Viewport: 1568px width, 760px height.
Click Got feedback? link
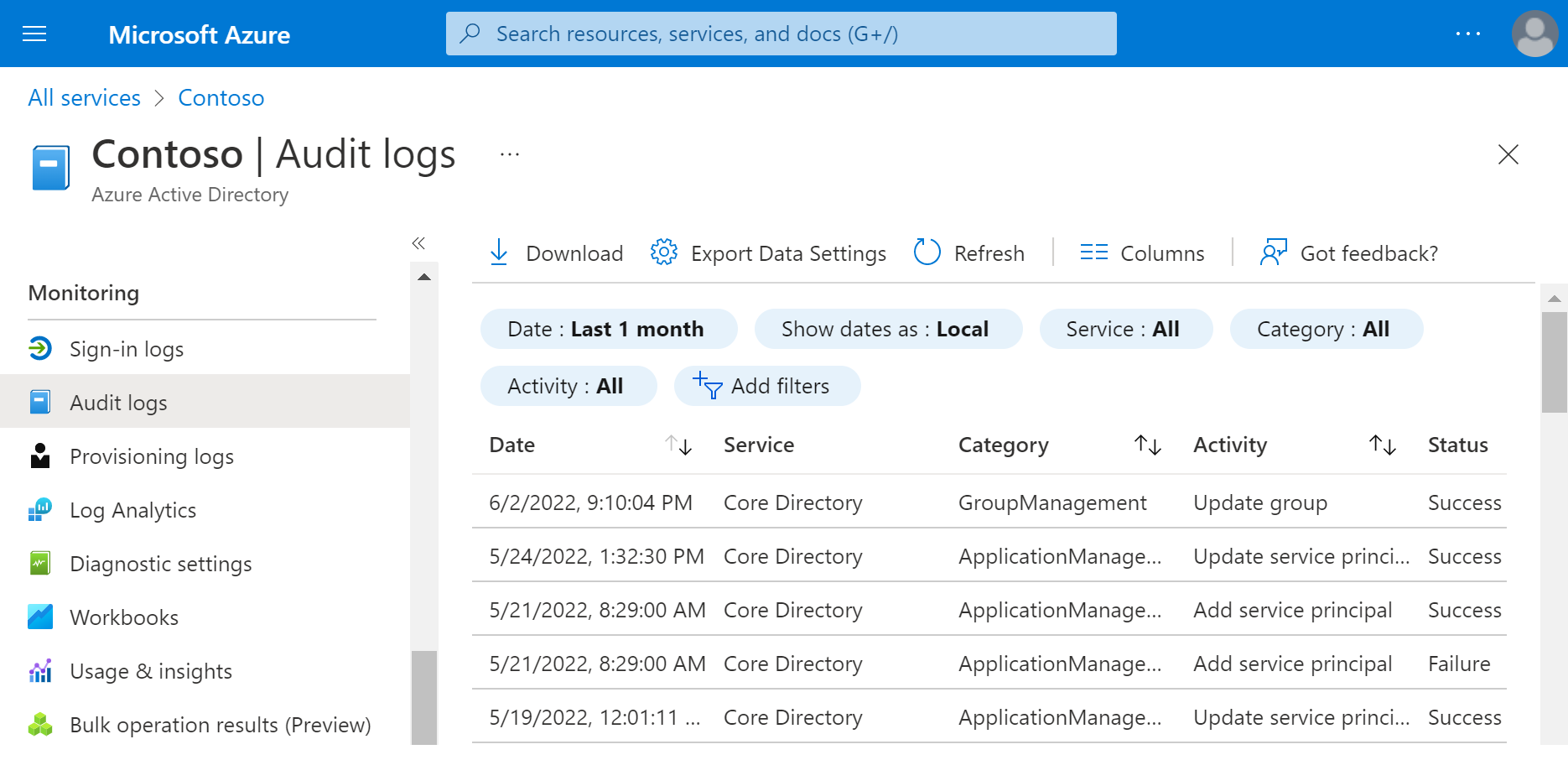coord(1349,252)
